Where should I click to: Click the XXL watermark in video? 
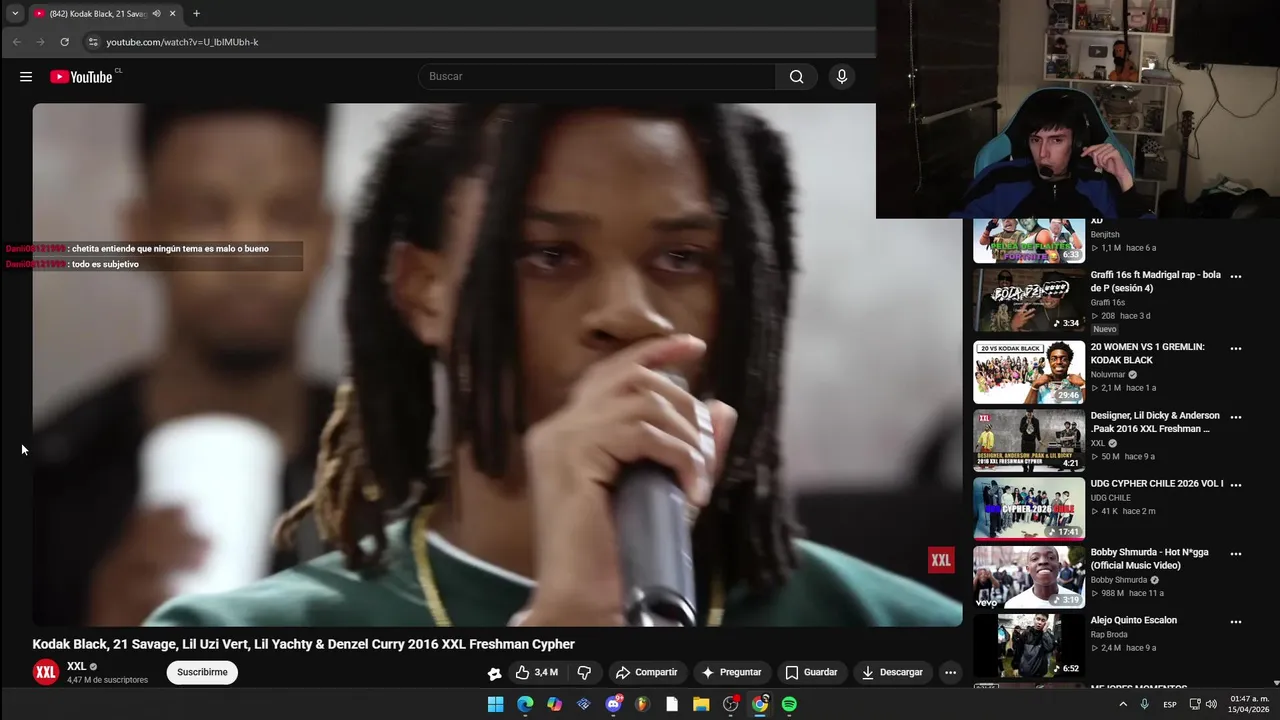(x=941, y=561)
